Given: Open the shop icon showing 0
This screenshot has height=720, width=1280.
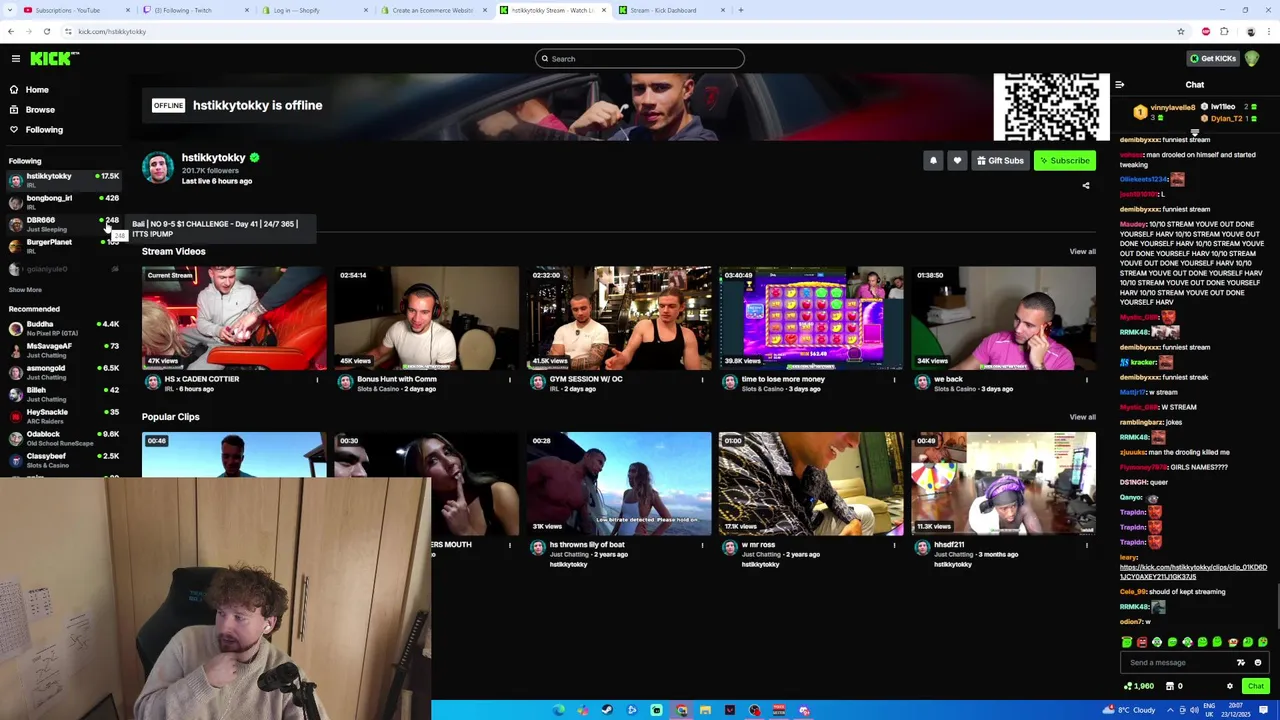Looking at the screenshot, I should (x=1175, y=686).
